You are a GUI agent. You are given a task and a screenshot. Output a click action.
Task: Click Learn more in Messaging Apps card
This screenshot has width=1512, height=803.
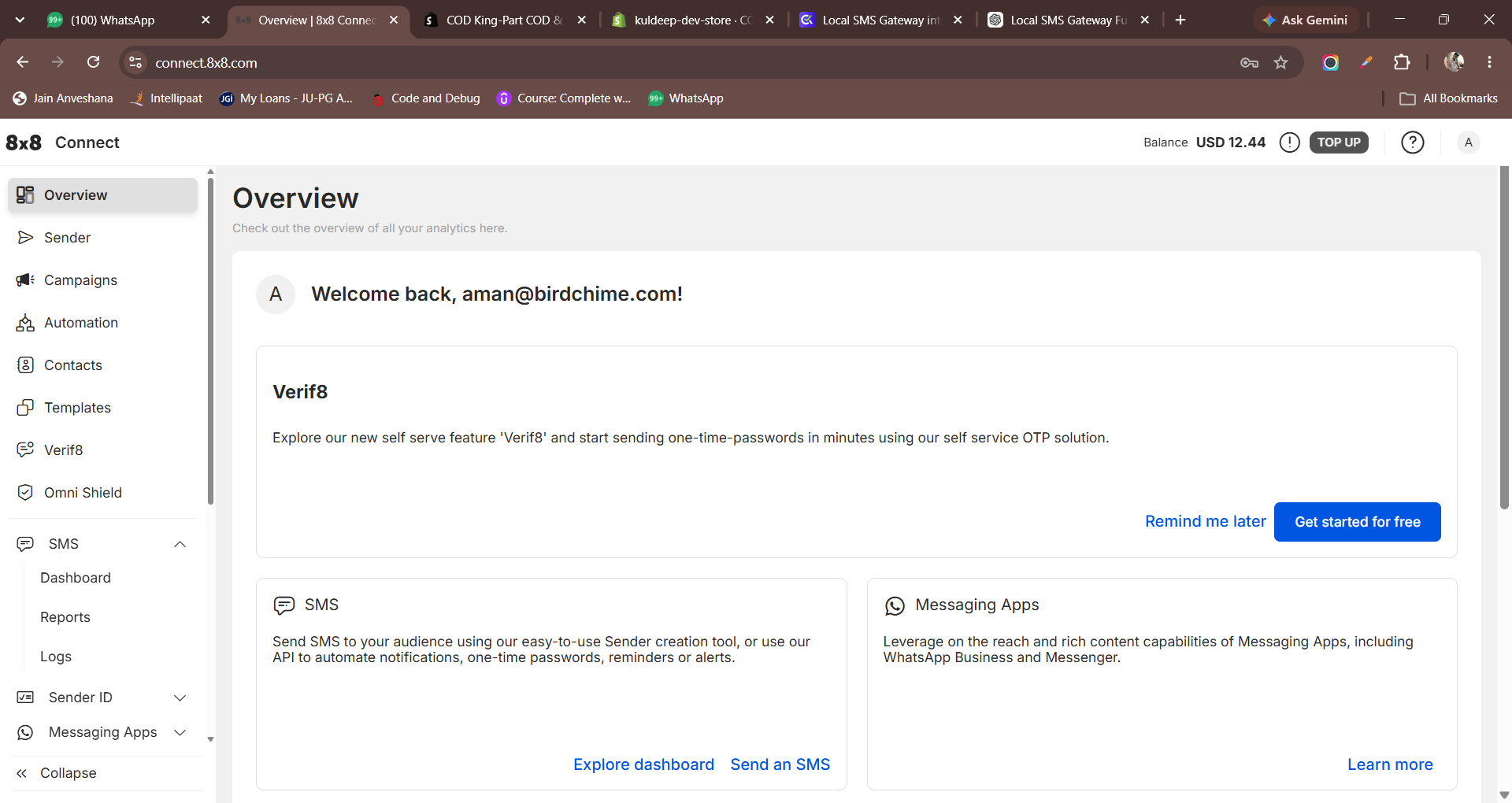click(x=1390, y=764)
